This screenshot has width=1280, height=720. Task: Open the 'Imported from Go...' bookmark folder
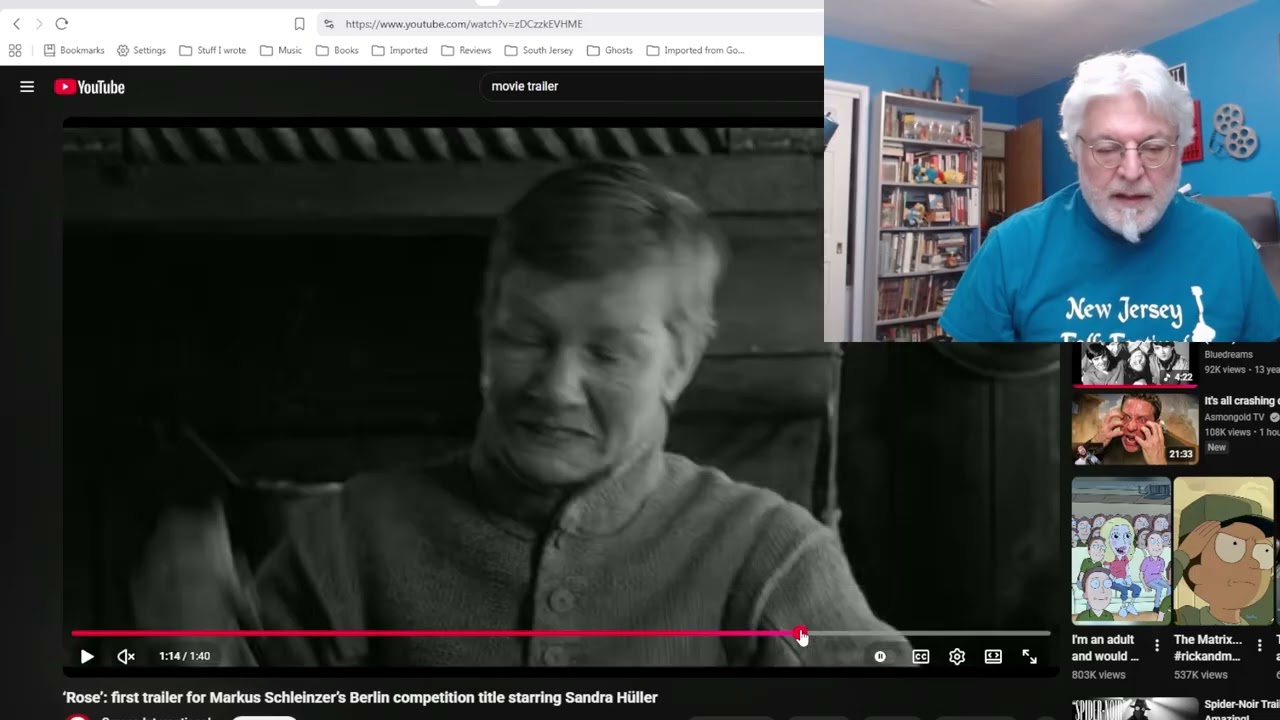pos(695,50)
